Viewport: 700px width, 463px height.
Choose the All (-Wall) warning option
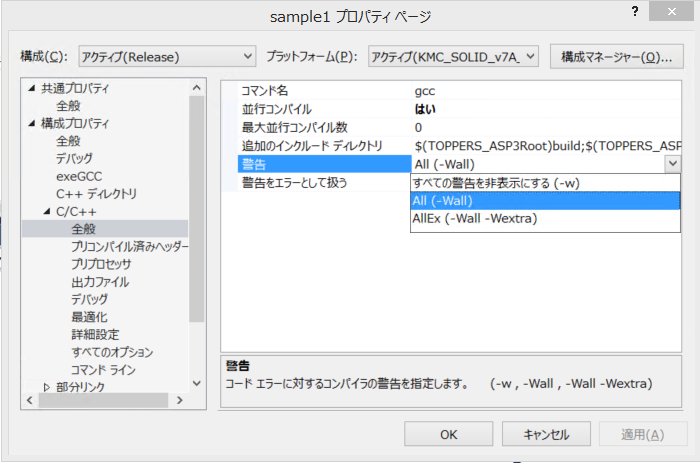444,200
